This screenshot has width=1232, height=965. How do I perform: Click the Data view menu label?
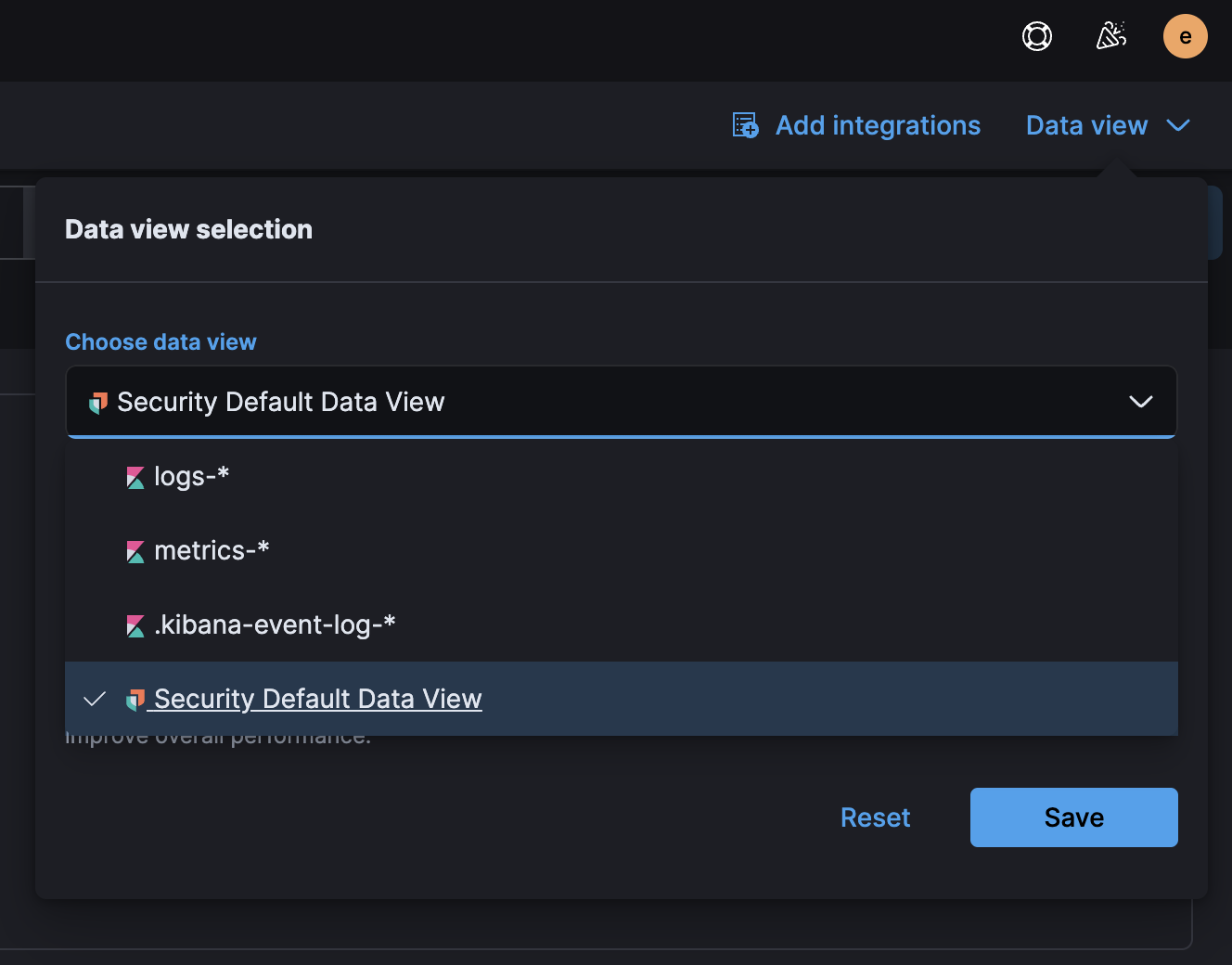click(x=1086, y=125)
